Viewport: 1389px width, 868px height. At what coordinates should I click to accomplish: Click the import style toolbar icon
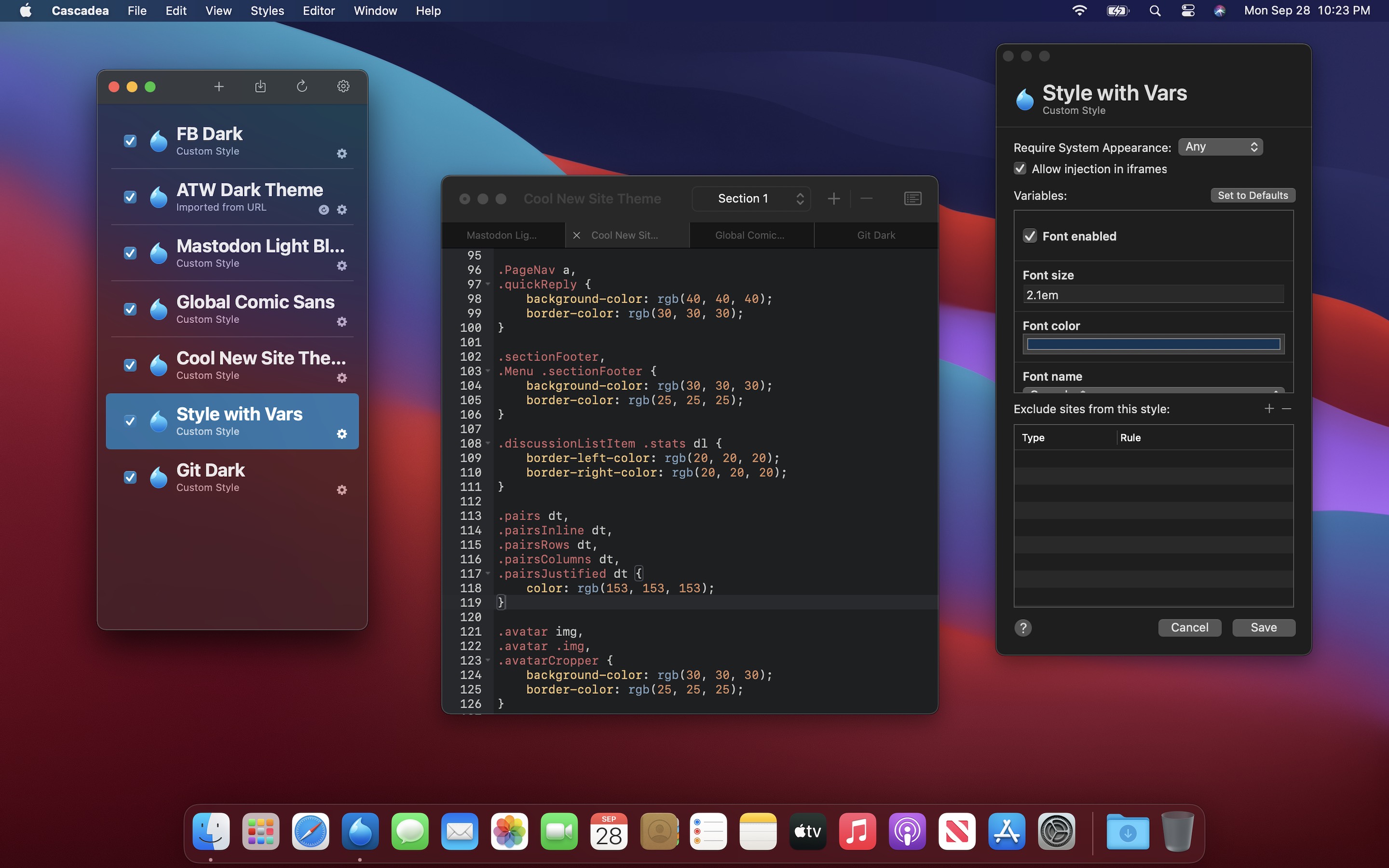coord(260,87)
